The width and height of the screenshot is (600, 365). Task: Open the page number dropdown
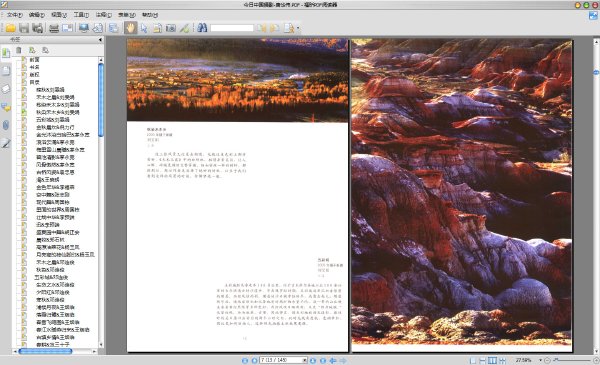pyautogui.click(x=305, y=360)
